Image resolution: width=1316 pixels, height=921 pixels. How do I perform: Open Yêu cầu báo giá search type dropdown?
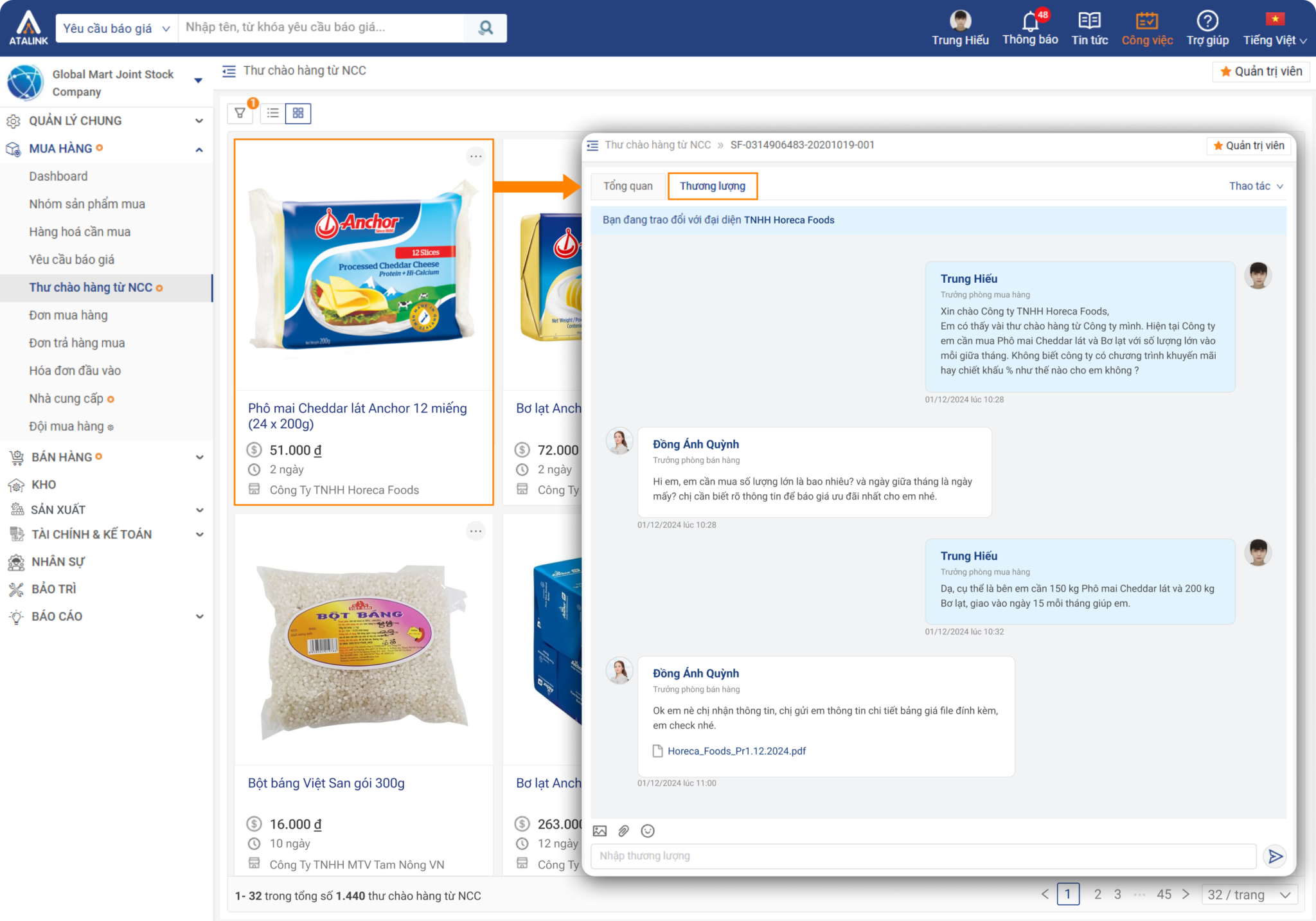click(x=117, y=28)
